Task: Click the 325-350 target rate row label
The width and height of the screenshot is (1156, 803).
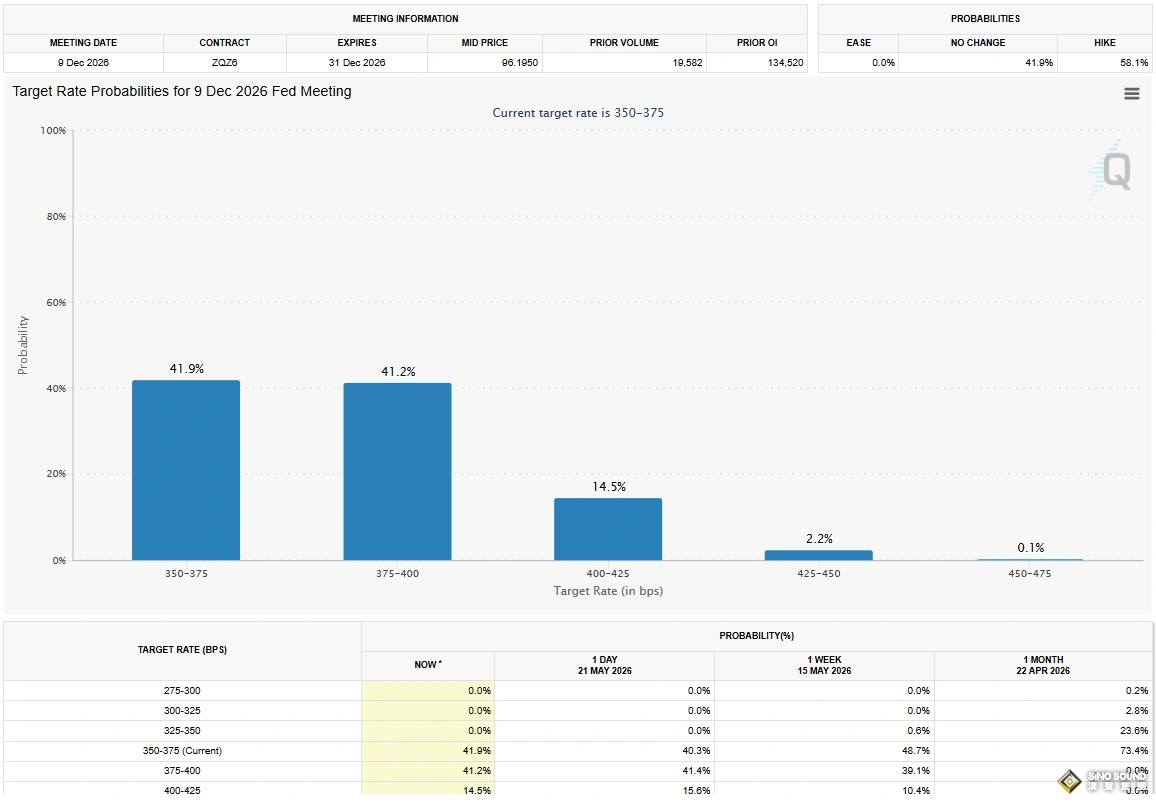Action: [182, 731]
